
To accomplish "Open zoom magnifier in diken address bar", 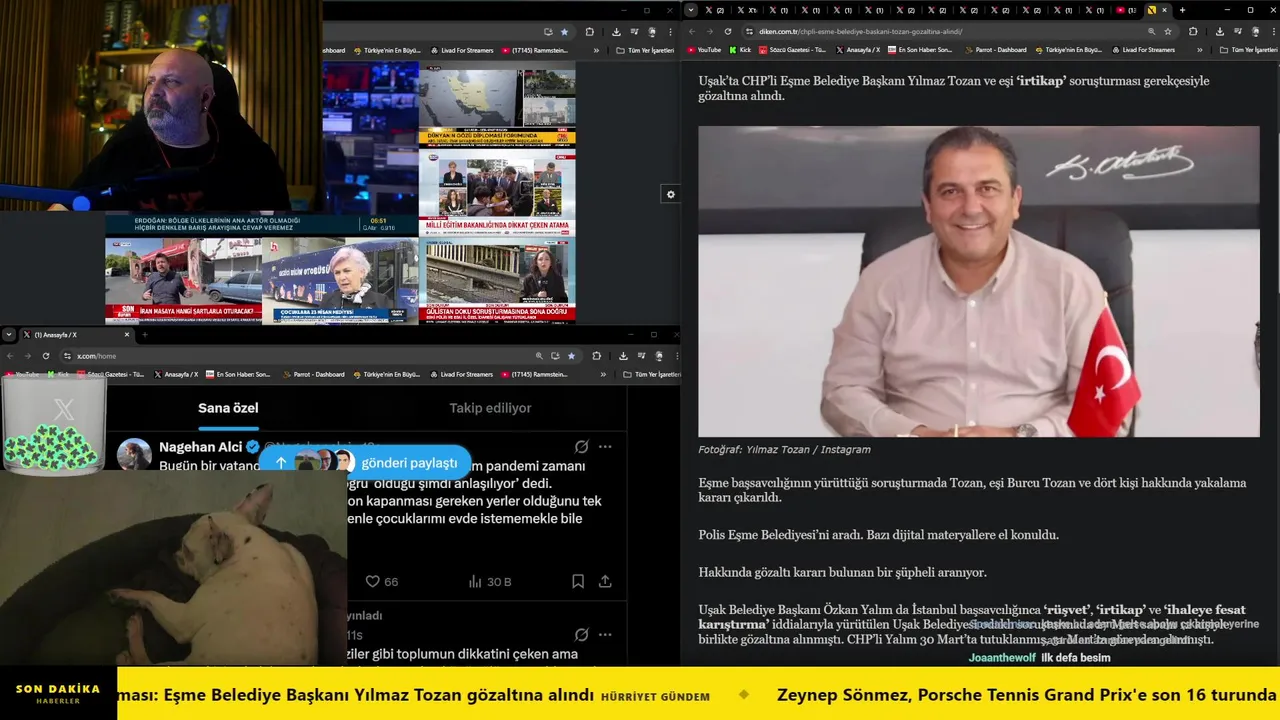I will pos(1151,31).
